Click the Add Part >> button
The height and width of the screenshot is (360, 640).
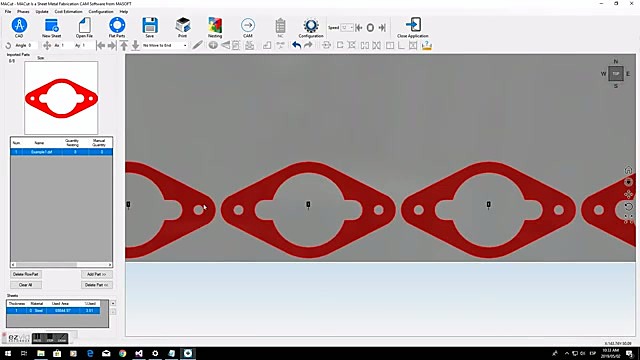(x=97, y=274)
